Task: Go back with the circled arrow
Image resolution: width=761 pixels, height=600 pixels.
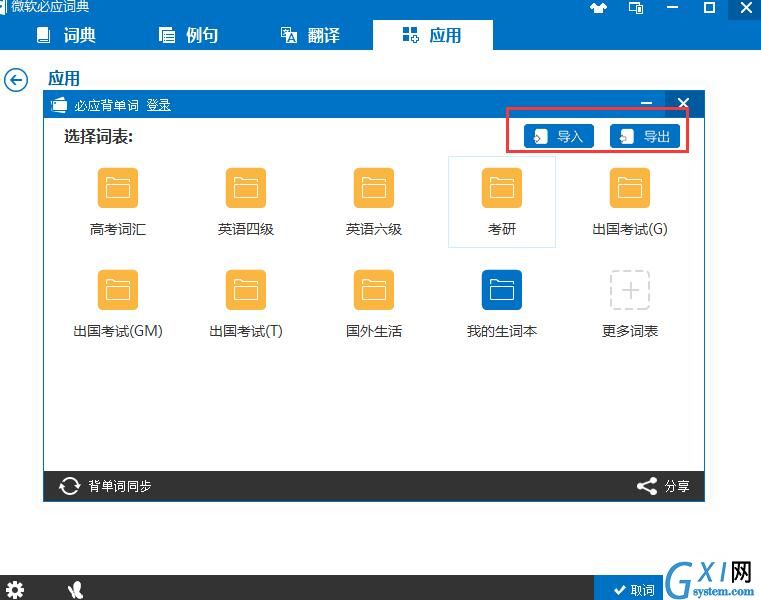Action: pos(16,80)
